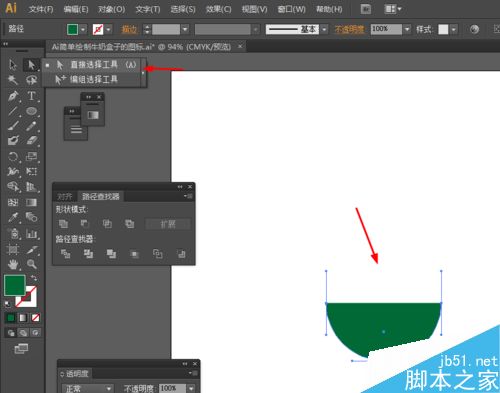Screen dimensions: 500x393
Task: Select the Eyedropper tool
Action: pyautogui.click(x=13, y=218)
